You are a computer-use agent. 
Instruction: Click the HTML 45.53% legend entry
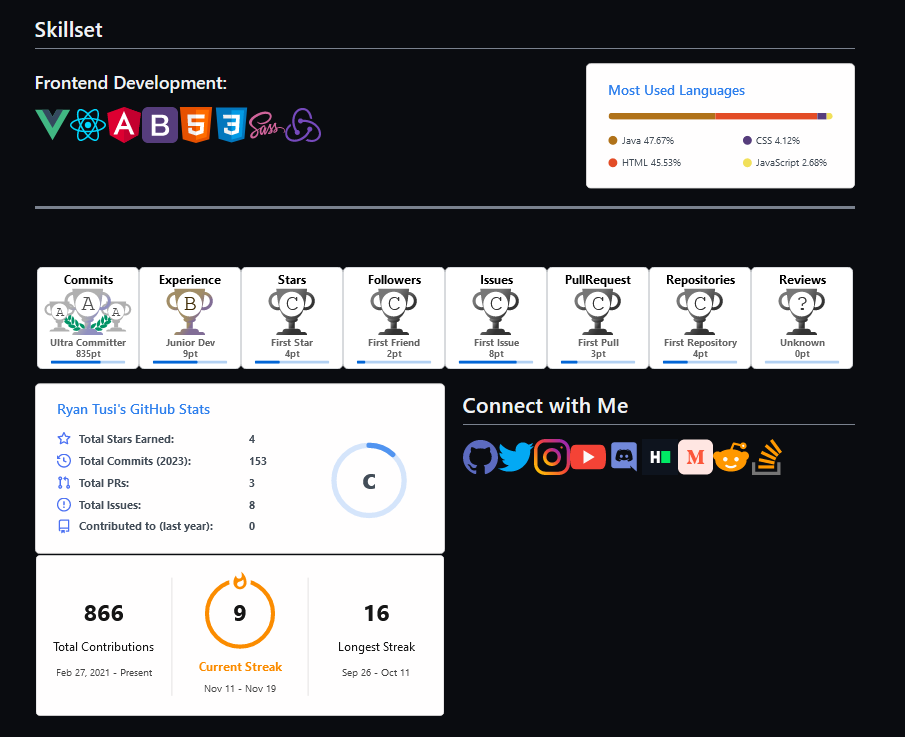[645, 163]
